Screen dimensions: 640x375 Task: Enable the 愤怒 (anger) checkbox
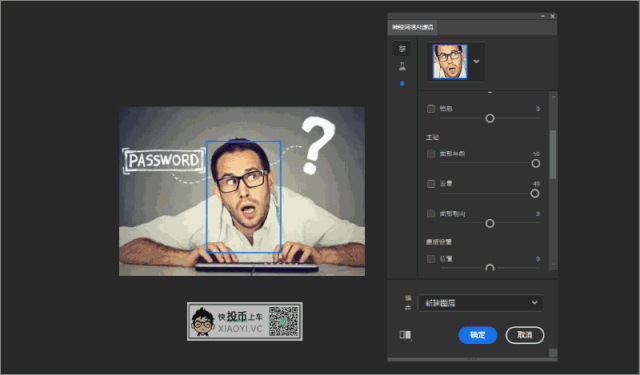(431, 109)
